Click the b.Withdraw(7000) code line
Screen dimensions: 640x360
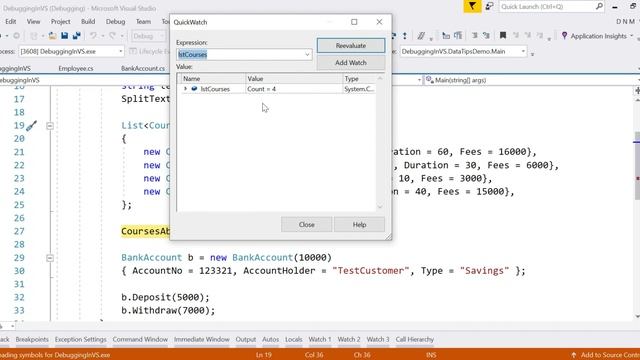(168, 310)
